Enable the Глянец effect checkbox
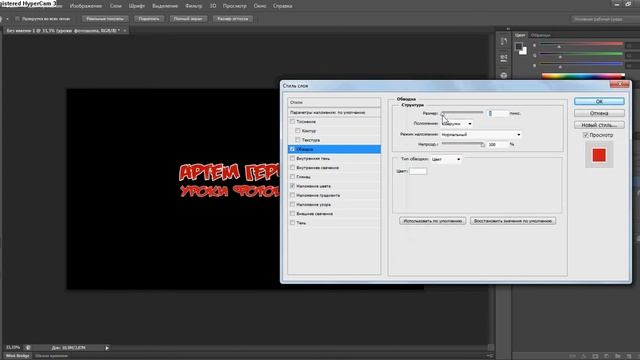This screenshot has height=360, width=640. click(292, 177)
